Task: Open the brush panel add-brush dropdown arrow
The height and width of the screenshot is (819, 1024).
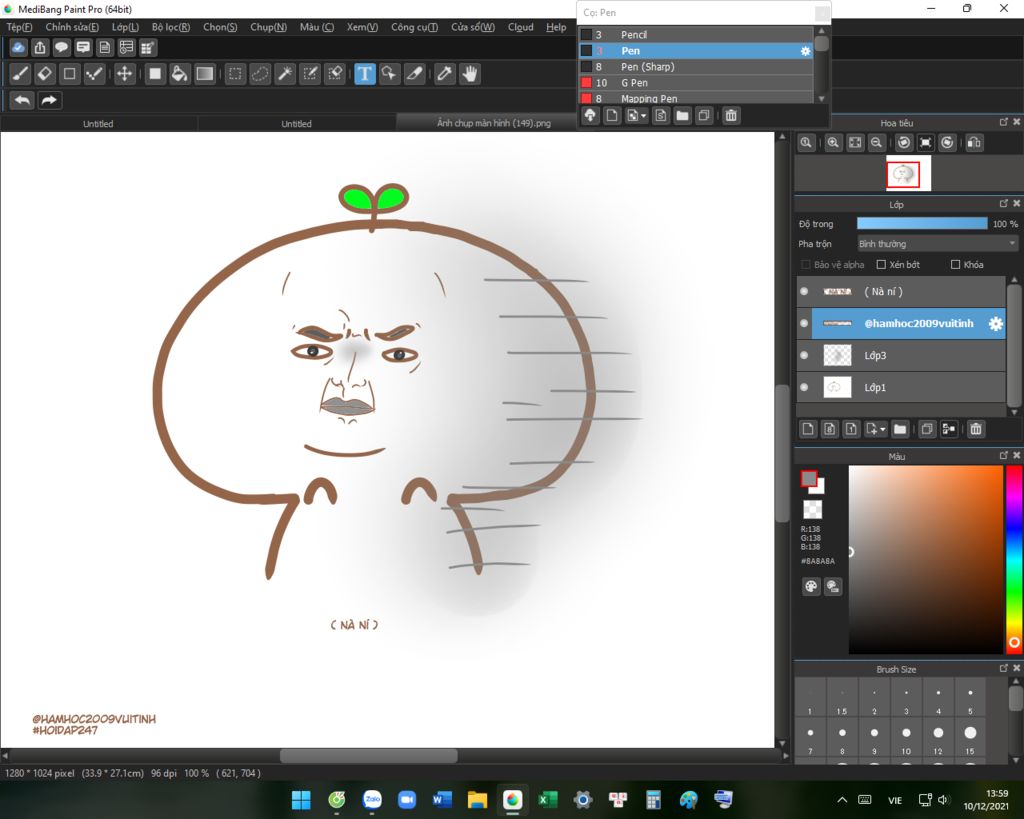Action: [x=645, y=116]
